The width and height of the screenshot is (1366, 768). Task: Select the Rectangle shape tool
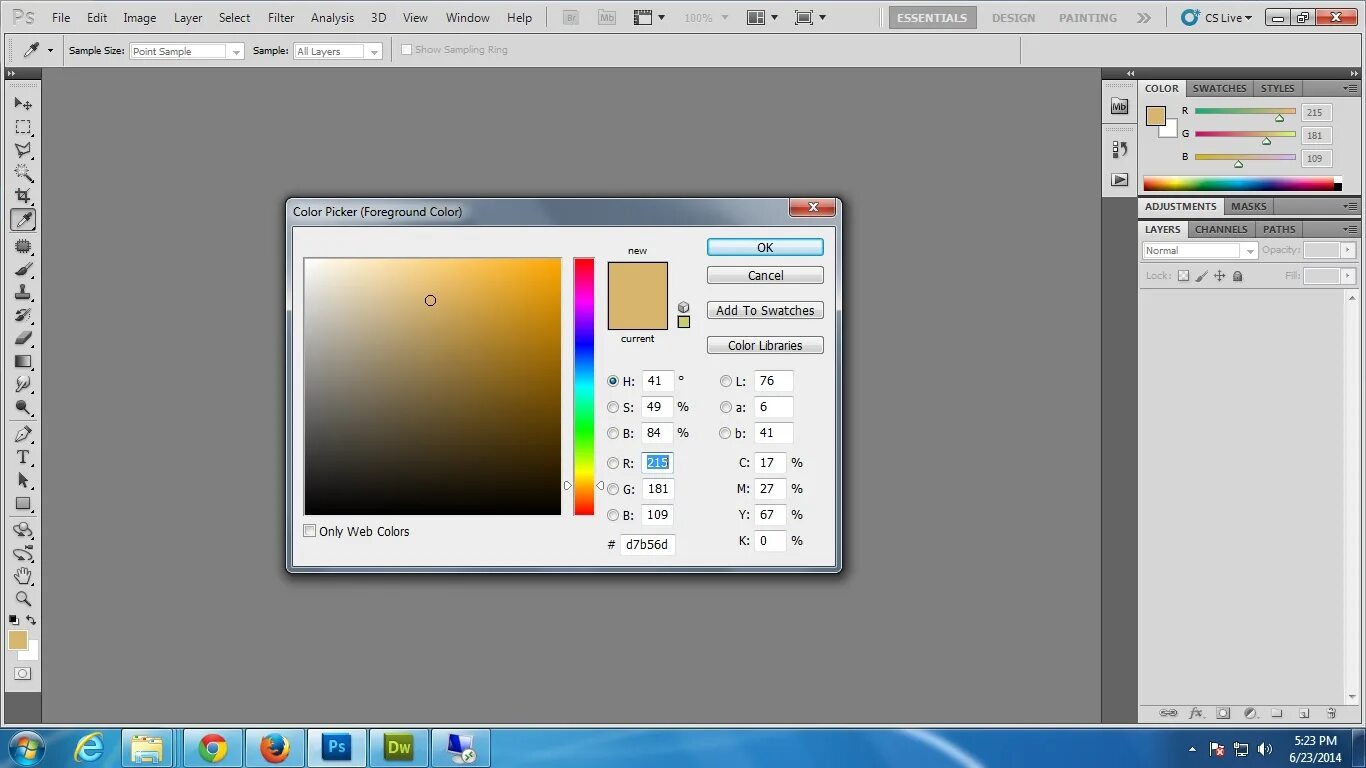(x=23, y=504)
